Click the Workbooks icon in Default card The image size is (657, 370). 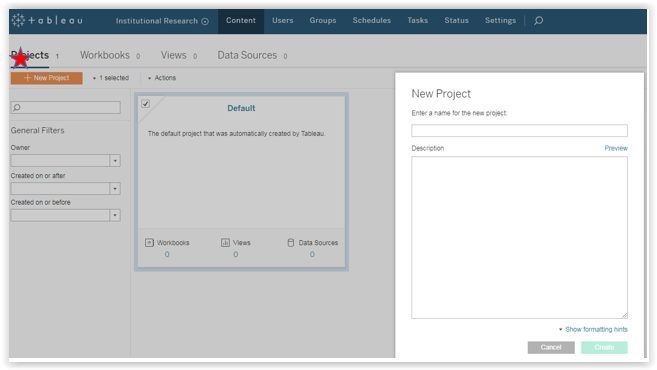(149, 243)
